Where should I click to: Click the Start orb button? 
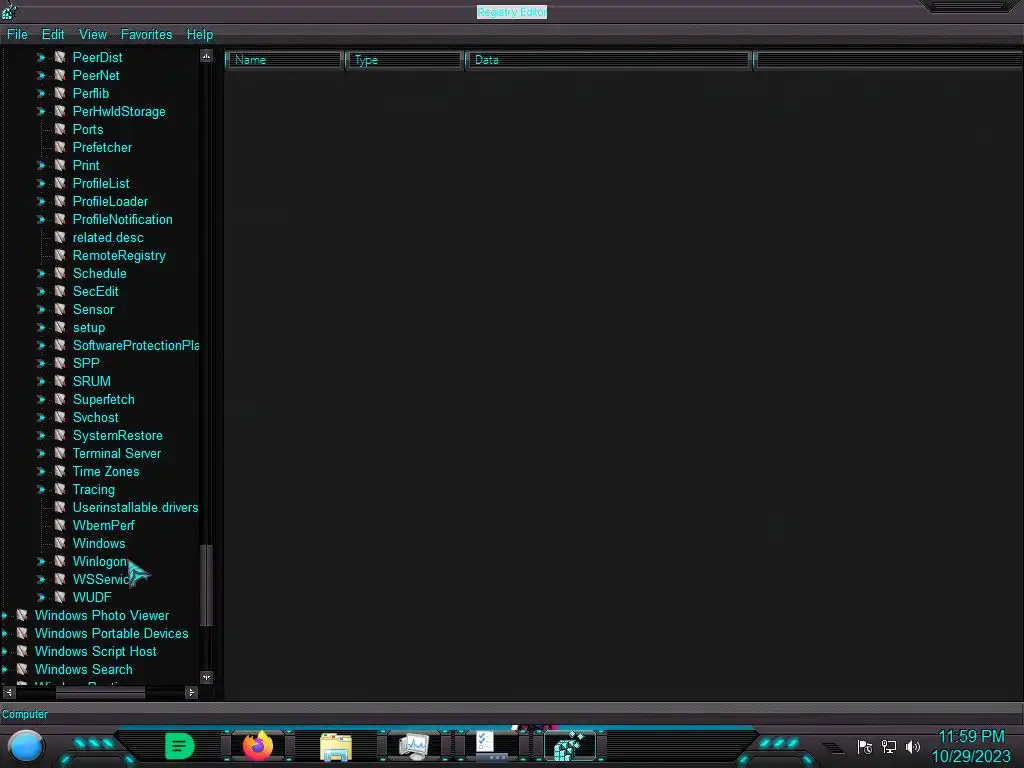(25, 746)
